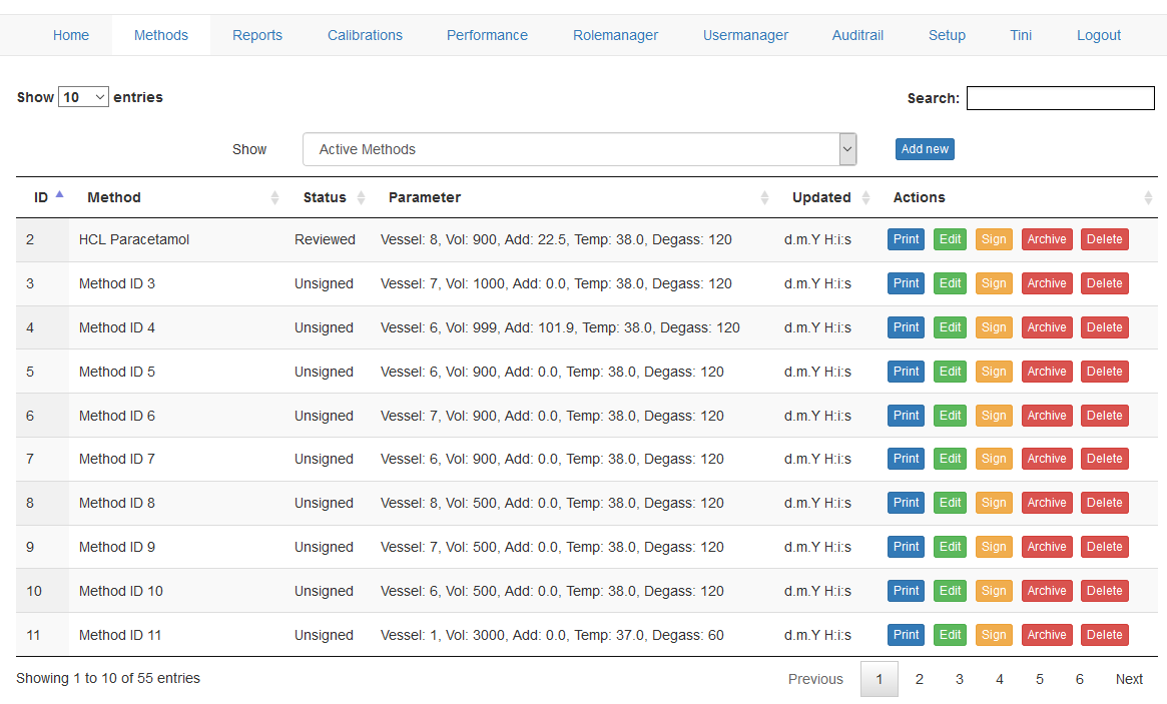Click Next in pagination

pos(1129,679)
